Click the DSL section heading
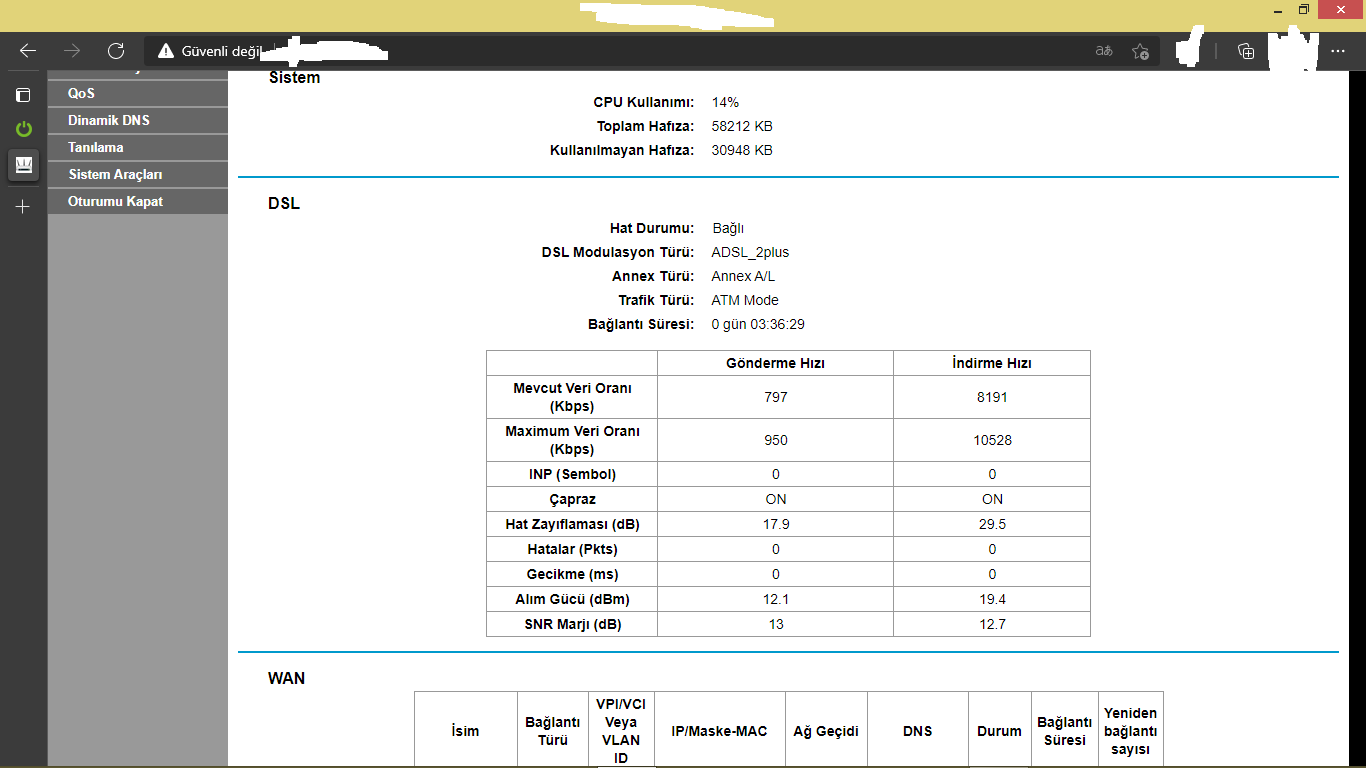 click(284, 204)
